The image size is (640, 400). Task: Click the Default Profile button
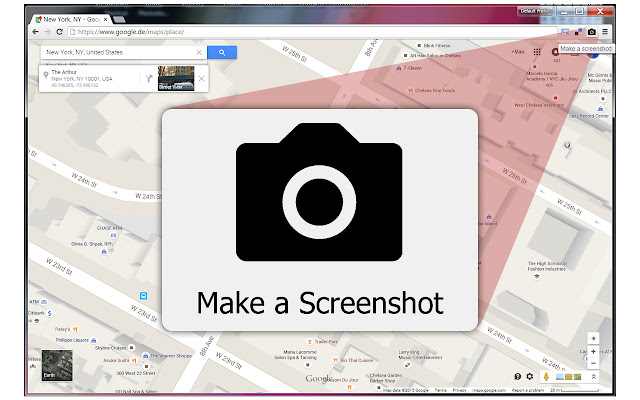tap(533, 10)
